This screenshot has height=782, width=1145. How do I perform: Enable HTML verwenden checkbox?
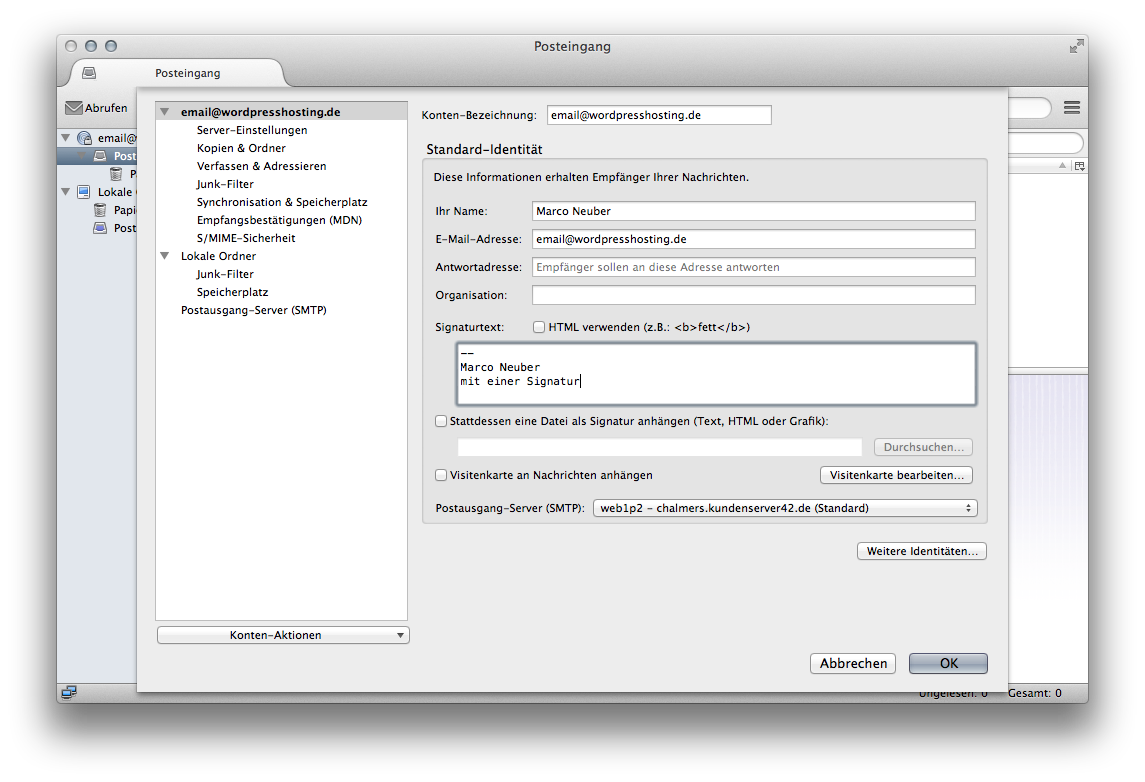(x=539, y=327)
